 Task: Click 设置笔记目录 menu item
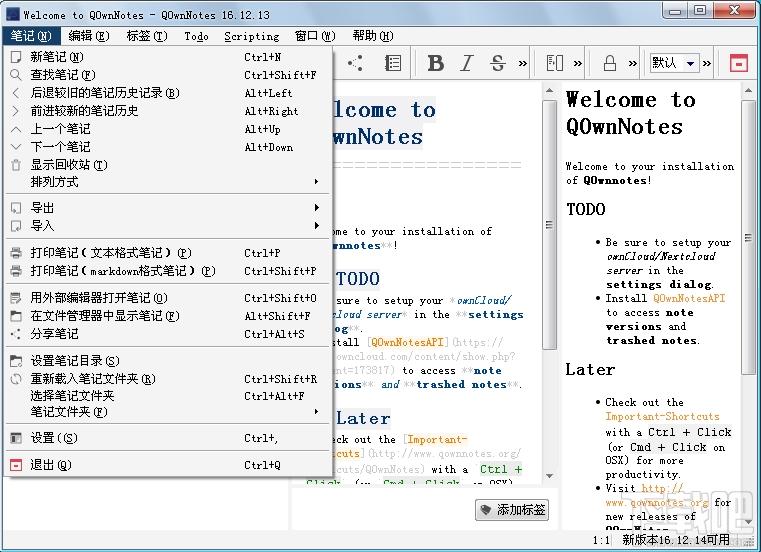pyautogui.click(x=168, y=361)
